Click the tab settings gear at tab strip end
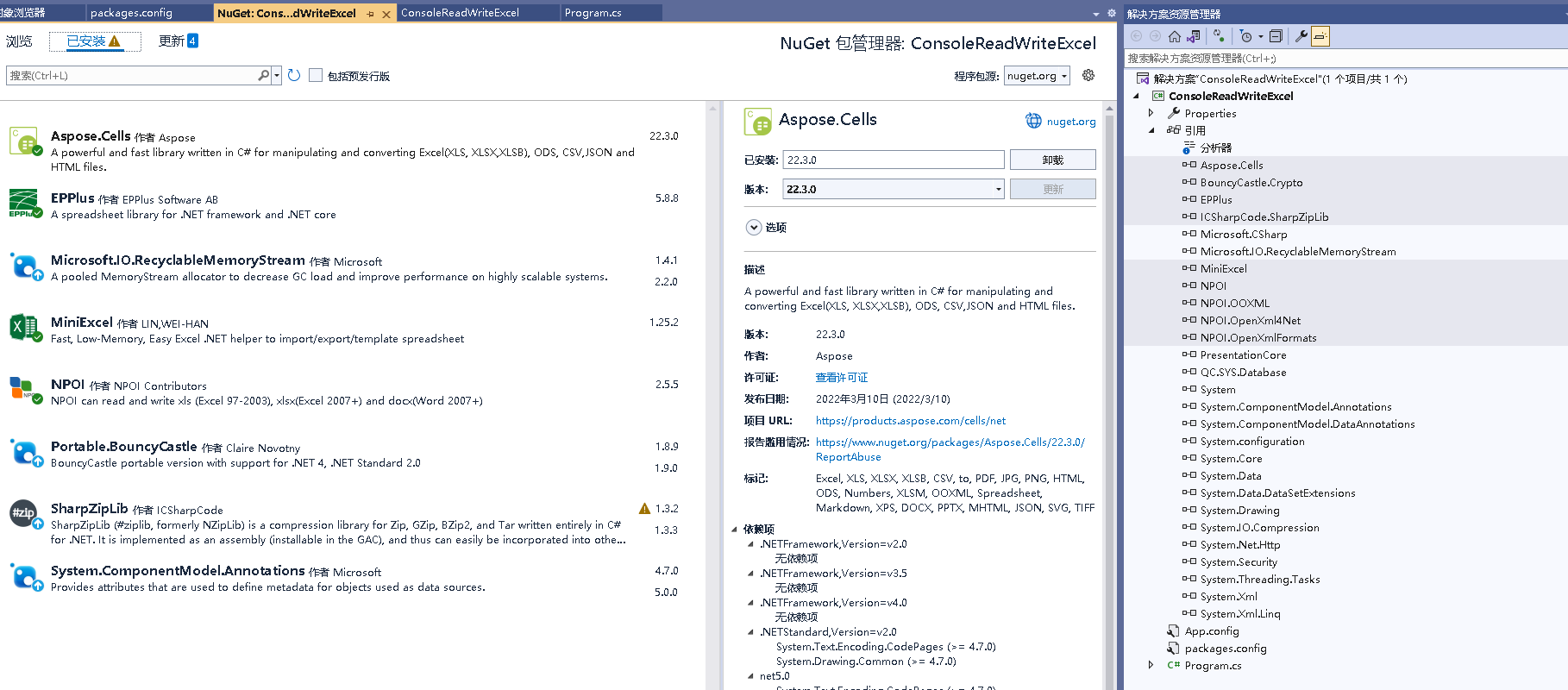Viewport: 1568px width, 690px height. [1112, 13]
